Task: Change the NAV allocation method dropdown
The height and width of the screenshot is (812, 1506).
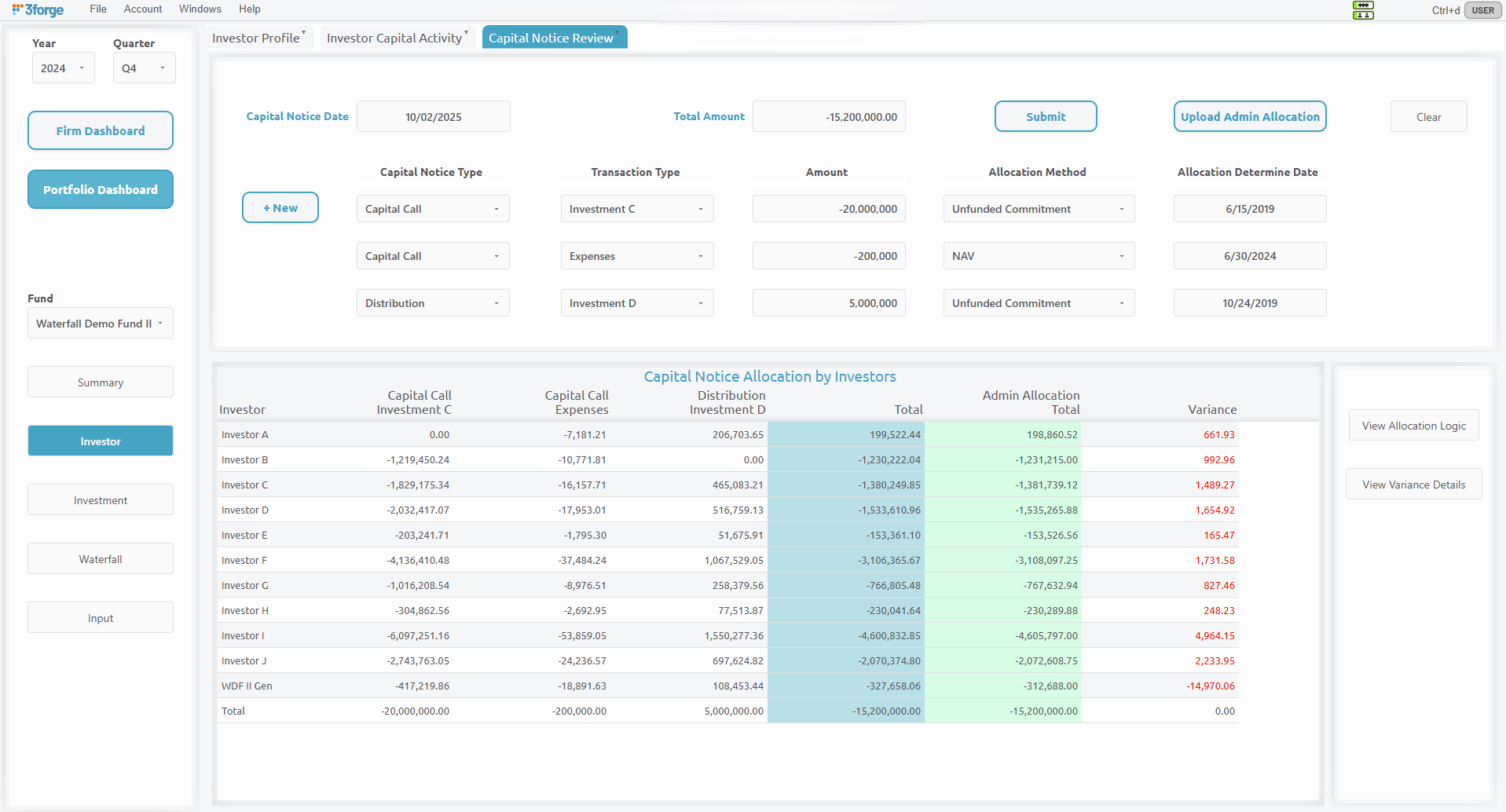Action: tap(1038, 256)
